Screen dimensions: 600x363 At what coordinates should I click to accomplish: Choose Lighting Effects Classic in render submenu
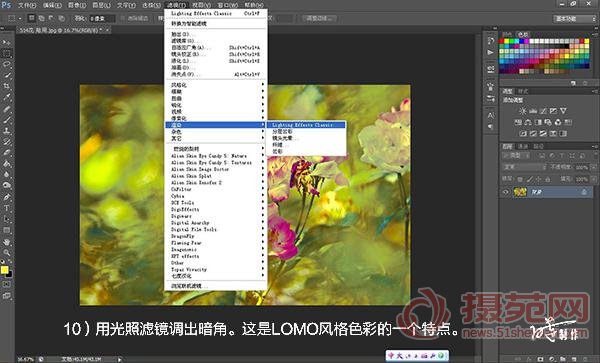pos(306,125)
